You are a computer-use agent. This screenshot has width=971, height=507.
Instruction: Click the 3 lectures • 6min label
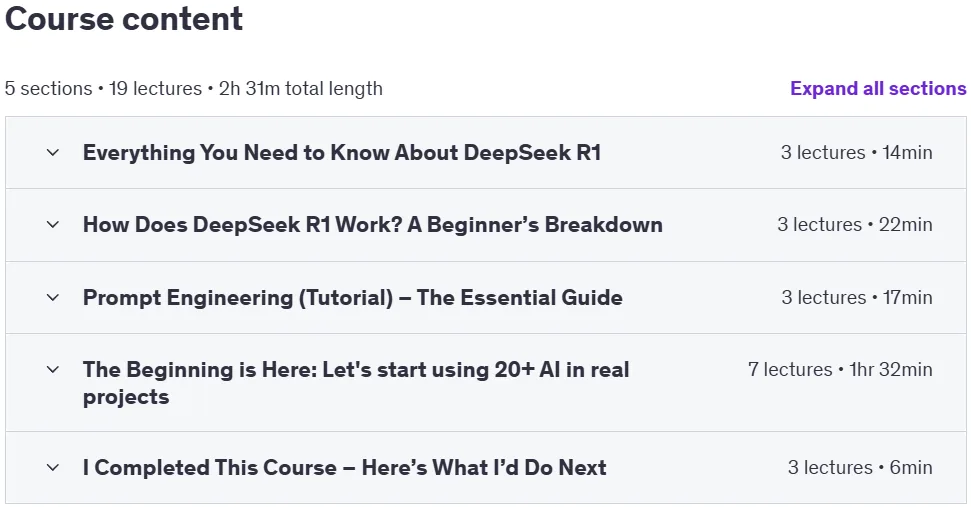pyautogui.click(x=860, y=468)
